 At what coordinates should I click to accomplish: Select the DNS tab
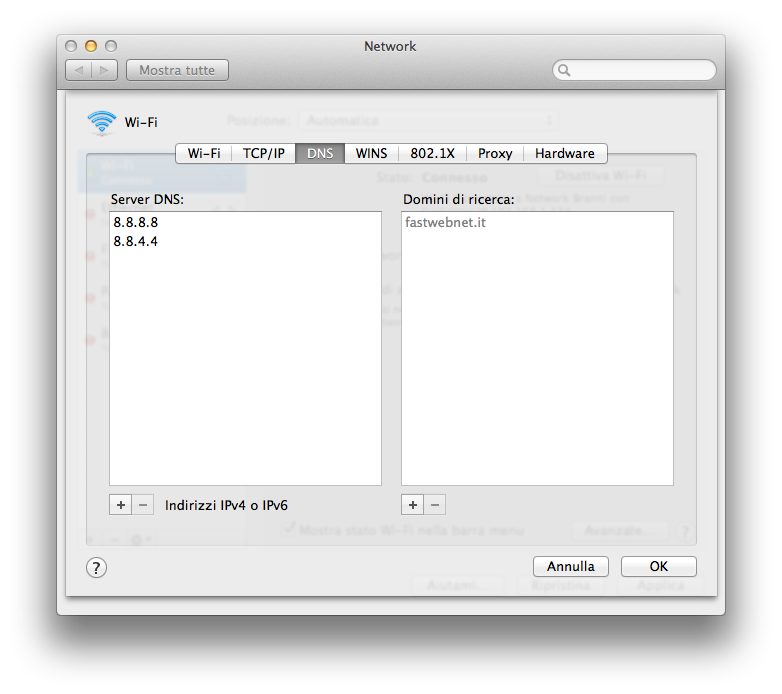pyautogui.click(x=320, y=153)
